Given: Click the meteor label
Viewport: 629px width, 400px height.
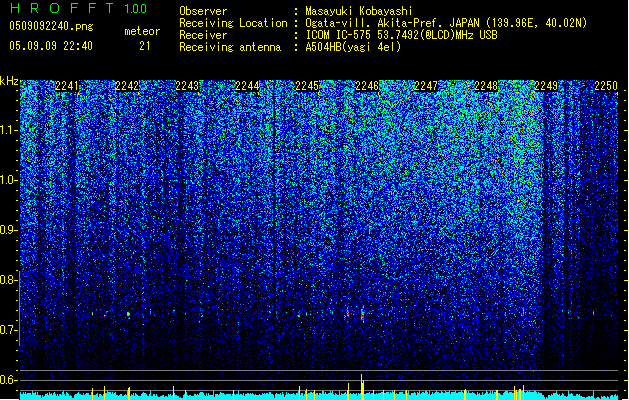Looking at the screenshot, I should (x=142, y=31).
